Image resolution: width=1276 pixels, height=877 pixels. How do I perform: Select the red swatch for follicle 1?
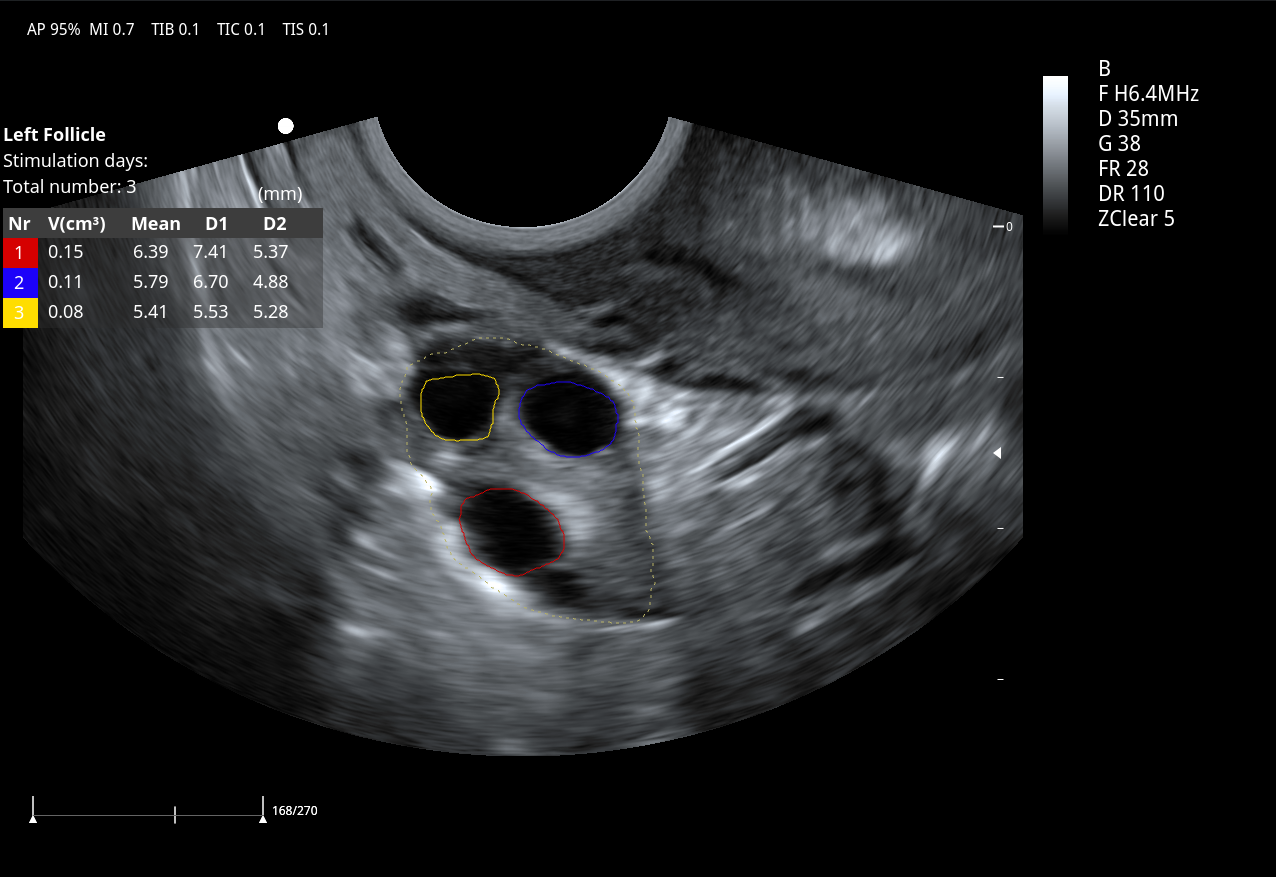pos(20,253)
